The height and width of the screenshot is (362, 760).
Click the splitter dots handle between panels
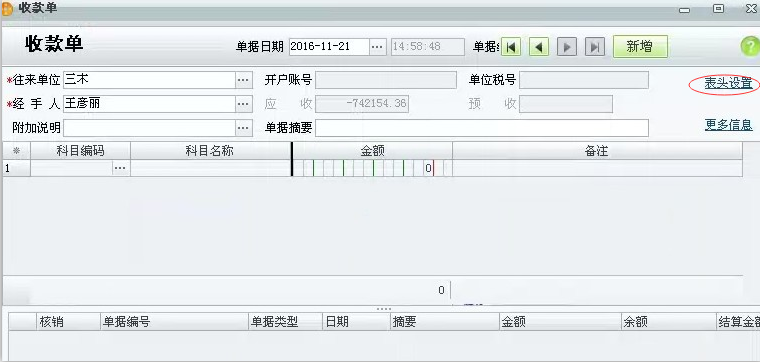pos(383,309)
